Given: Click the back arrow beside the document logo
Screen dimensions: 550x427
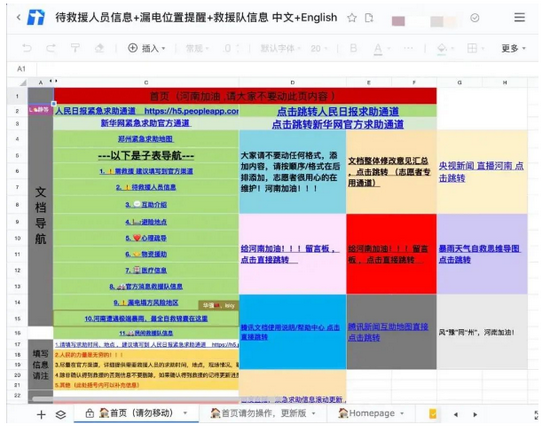Looking at the screenshot, I should (x=19, y=17).
